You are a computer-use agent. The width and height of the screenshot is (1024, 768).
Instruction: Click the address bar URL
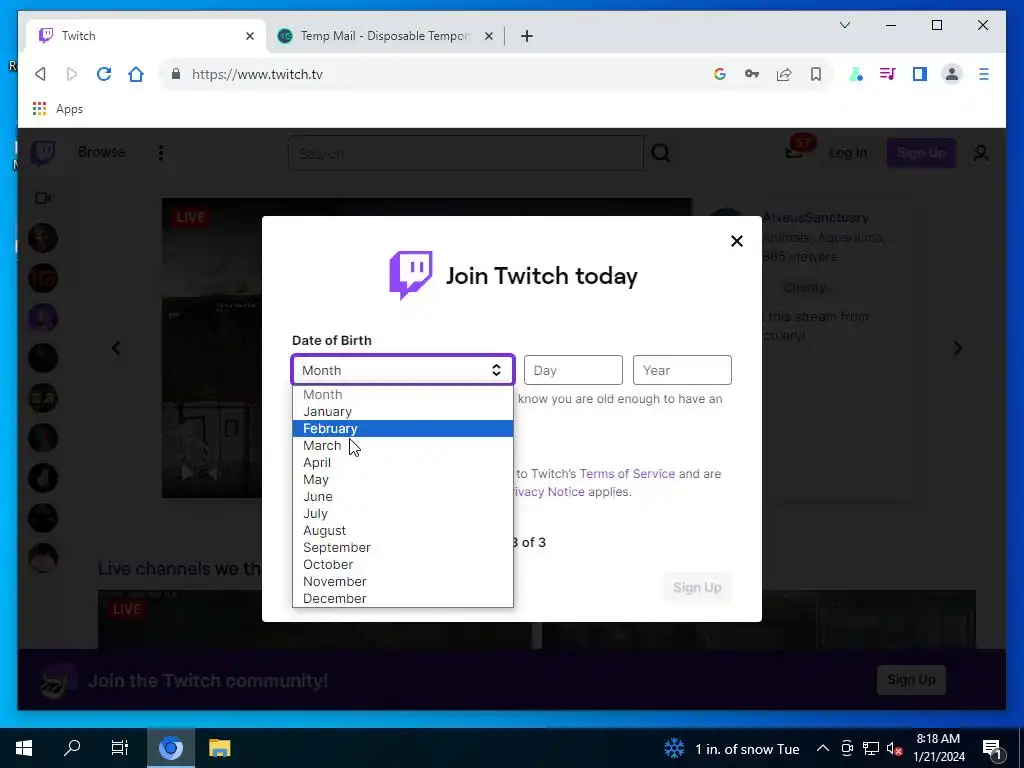[257, 74]
